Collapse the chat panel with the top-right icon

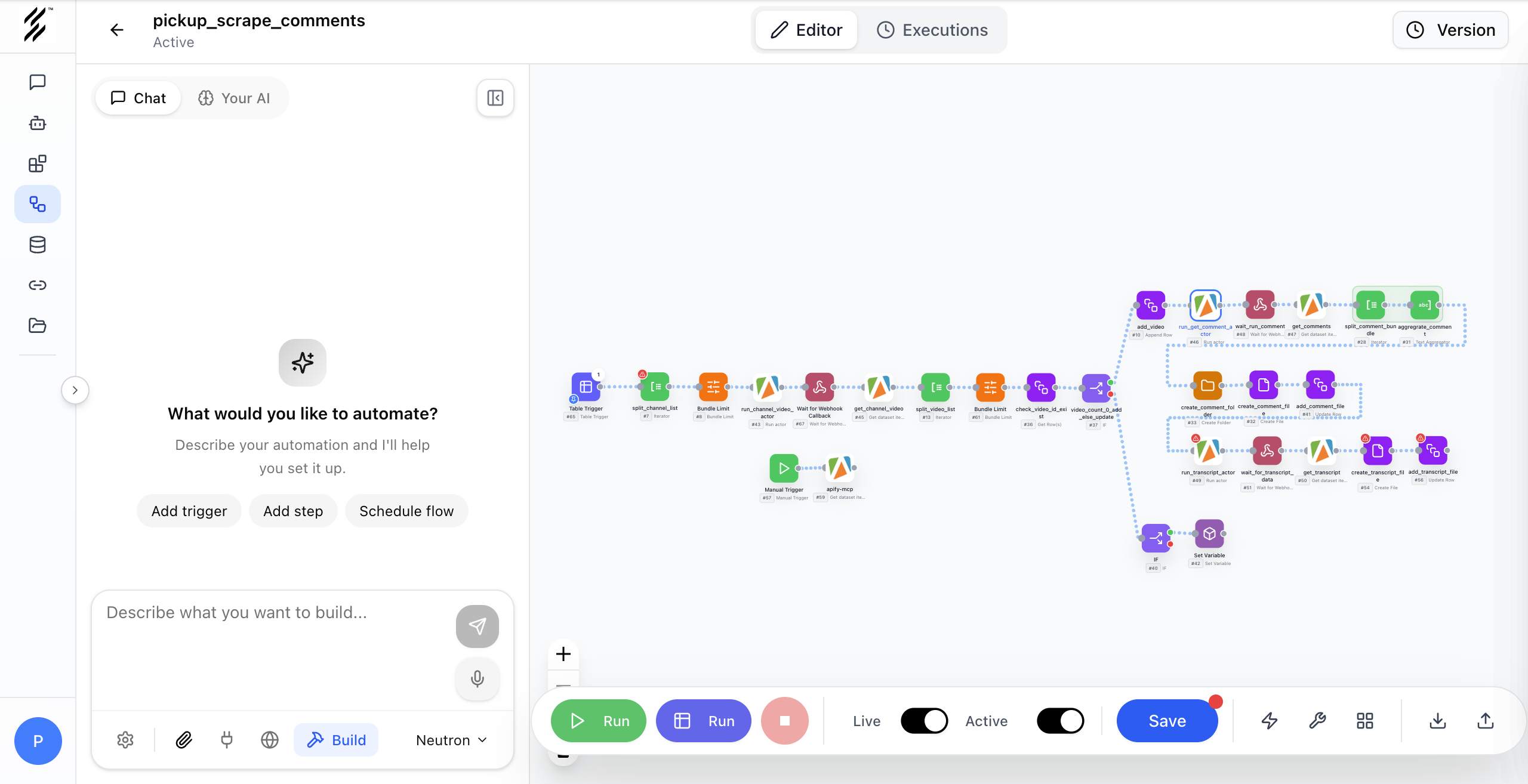click(495, 98)
